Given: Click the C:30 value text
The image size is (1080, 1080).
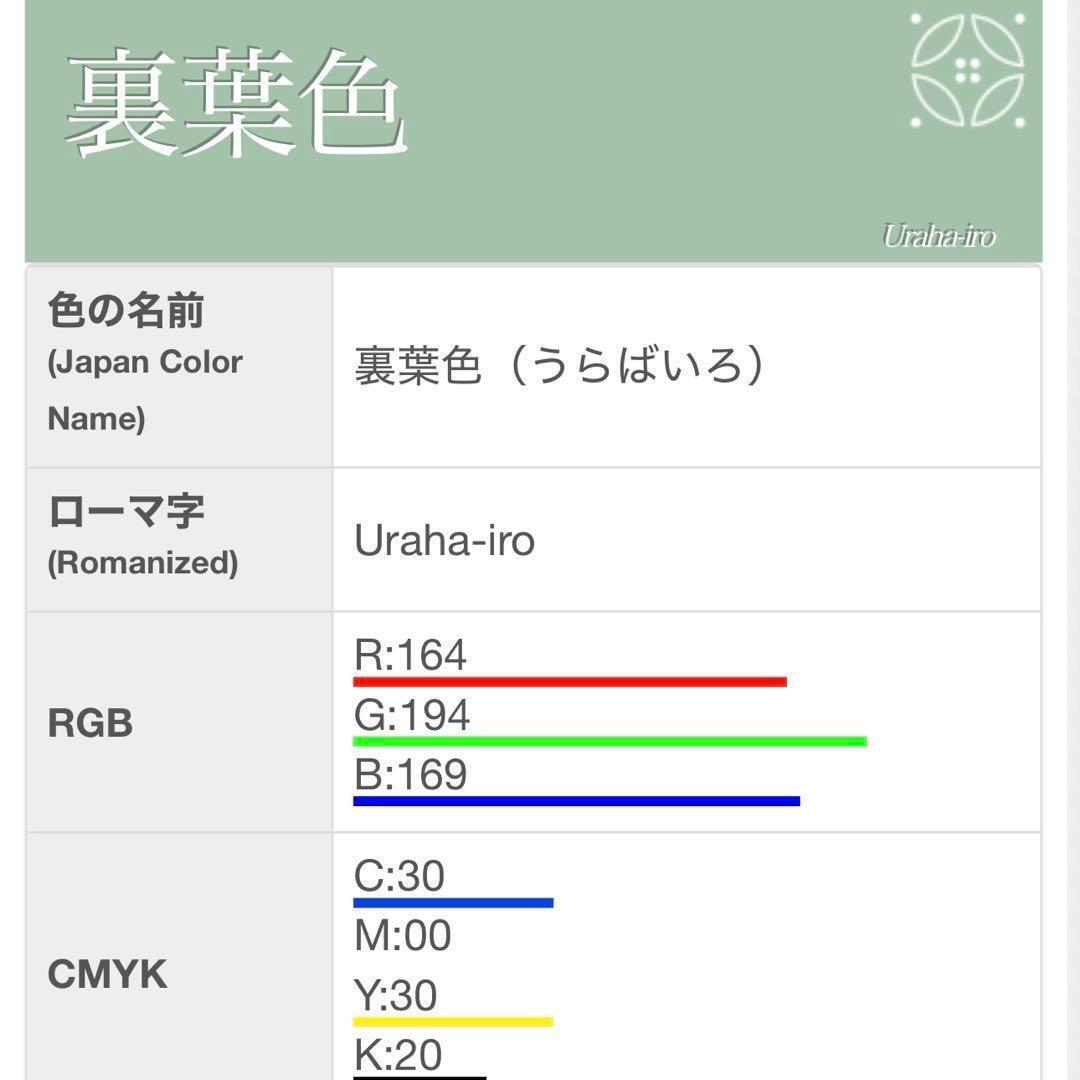Looking at the screenshot, I should [399, 876].
